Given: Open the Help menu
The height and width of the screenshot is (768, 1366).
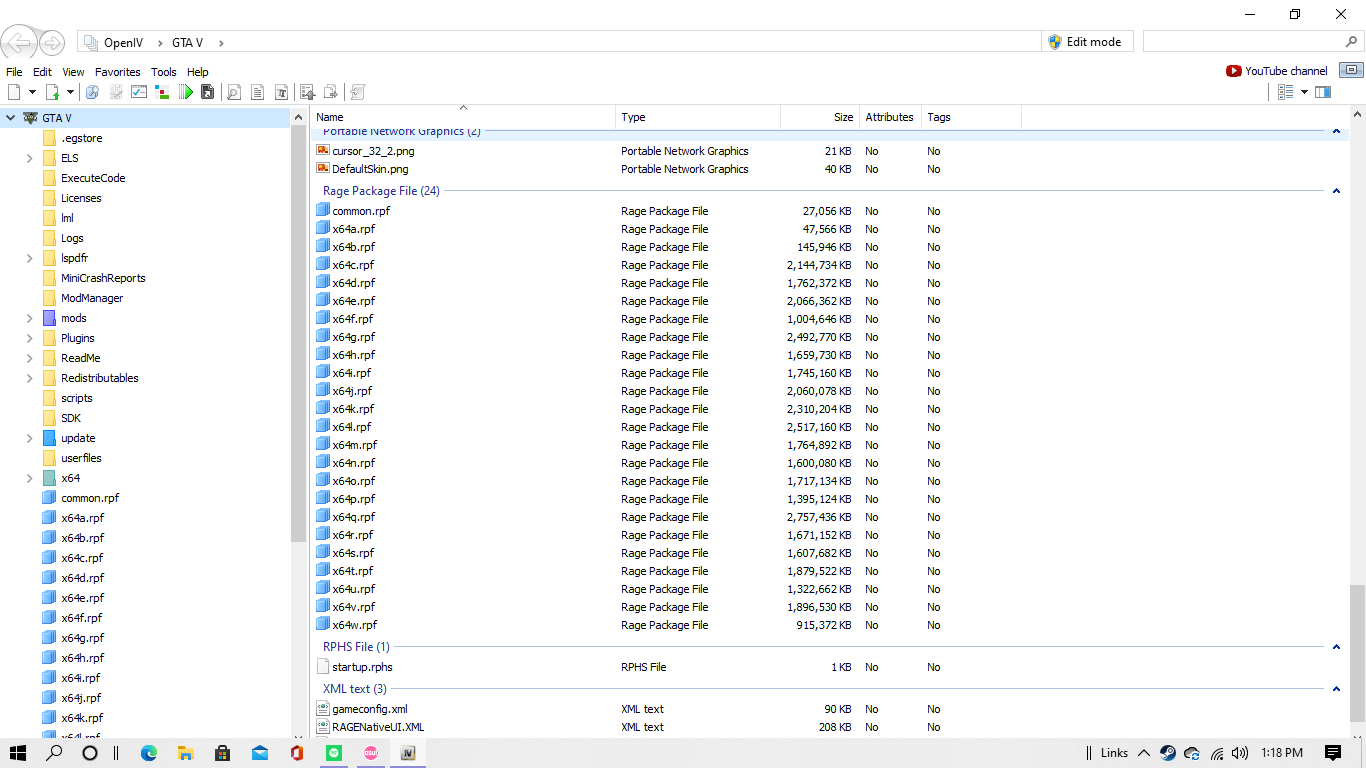Looking at the screenshot, I should click(198, 72).
